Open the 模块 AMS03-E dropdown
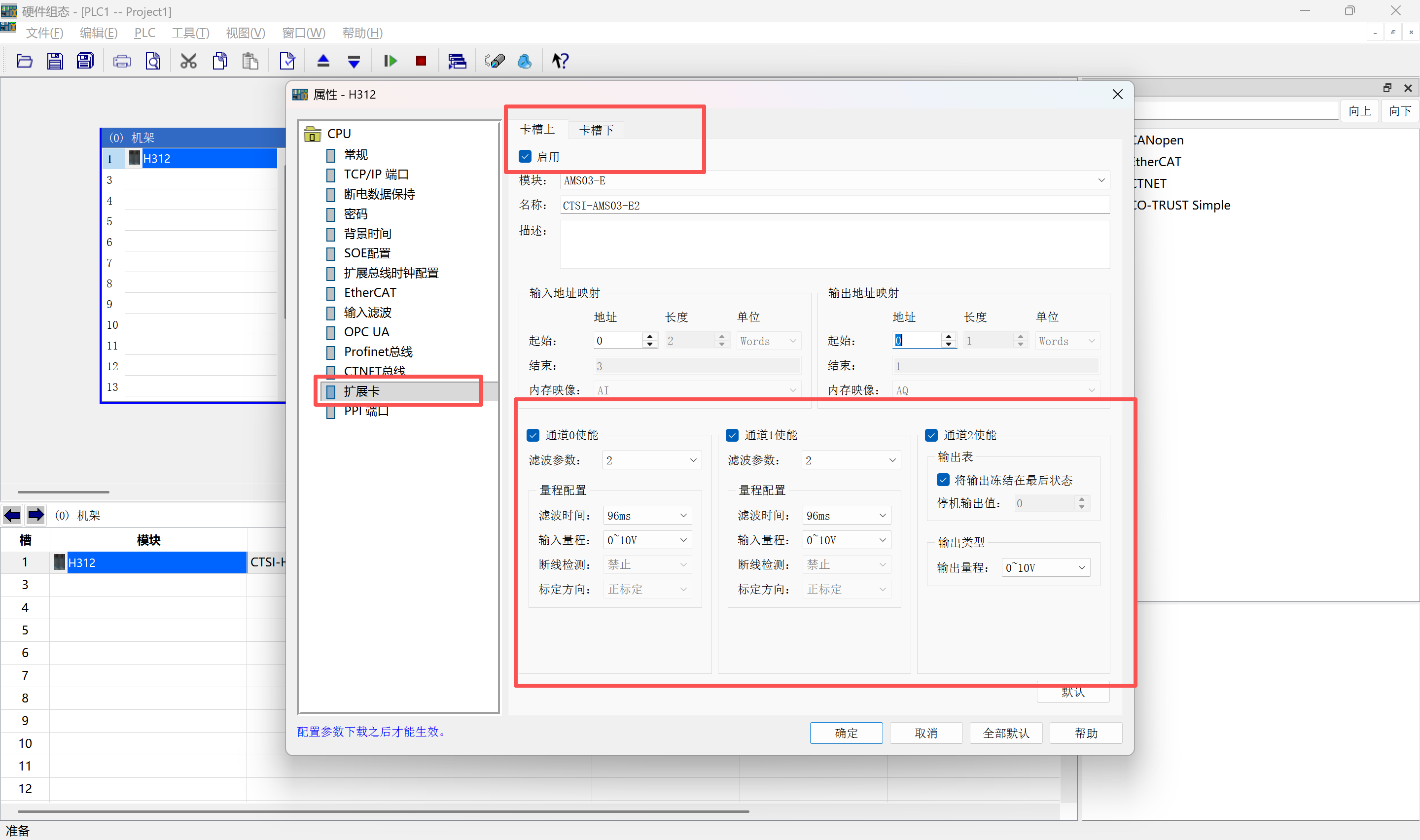This screenshot has height=840, width=1420. click(834, 180)
